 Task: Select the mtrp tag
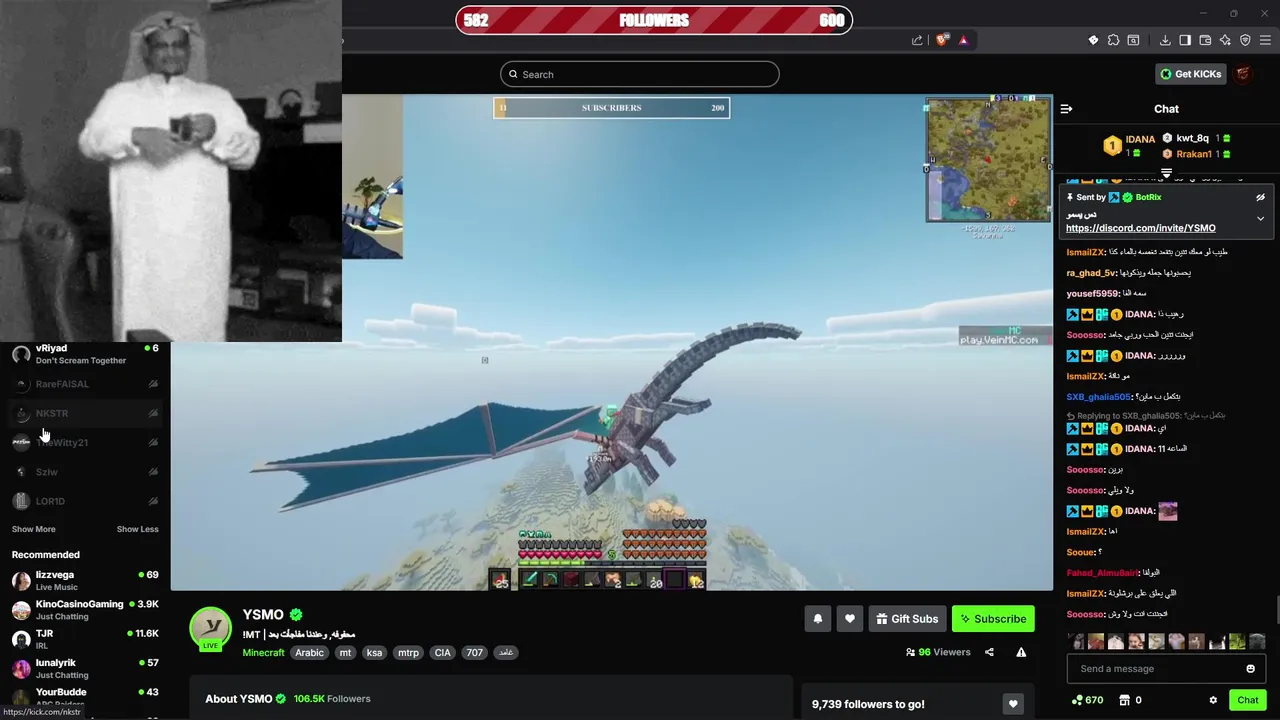tap(408, 652)
